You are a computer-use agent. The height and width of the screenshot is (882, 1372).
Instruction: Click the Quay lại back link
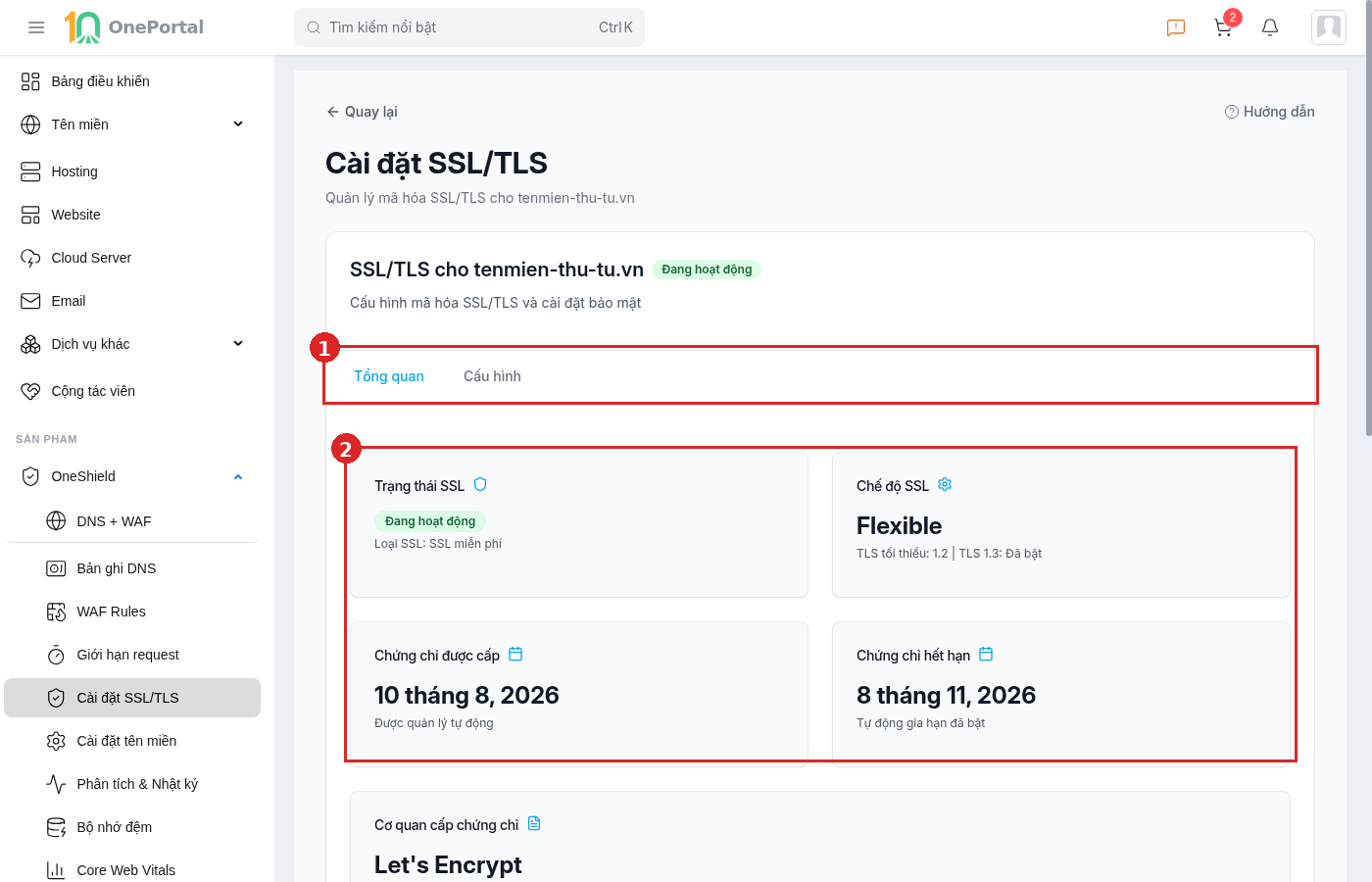pos(362,112)
